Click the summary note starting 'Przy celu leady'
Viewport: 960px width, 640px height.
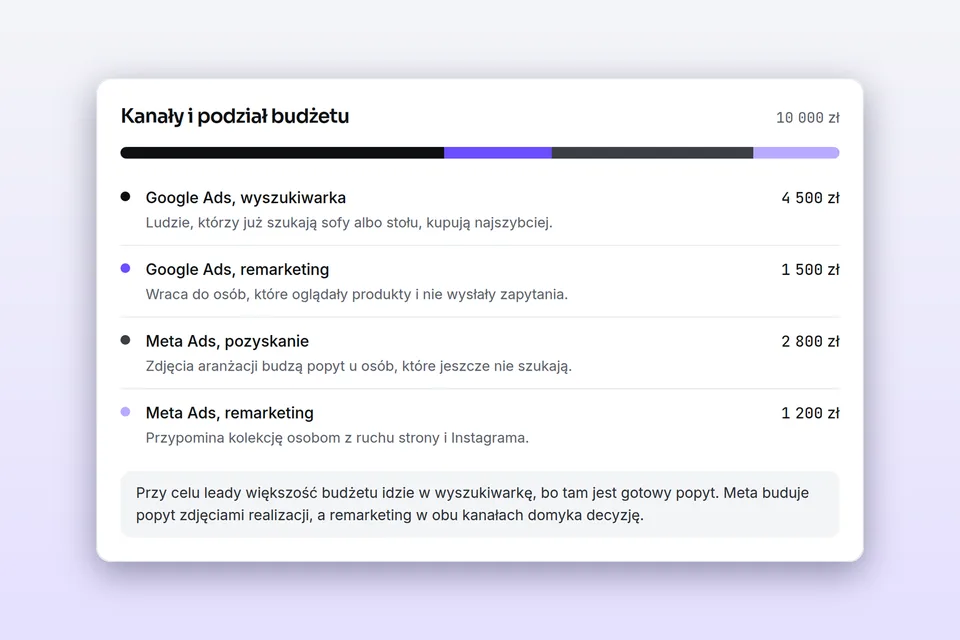(480, 504)
